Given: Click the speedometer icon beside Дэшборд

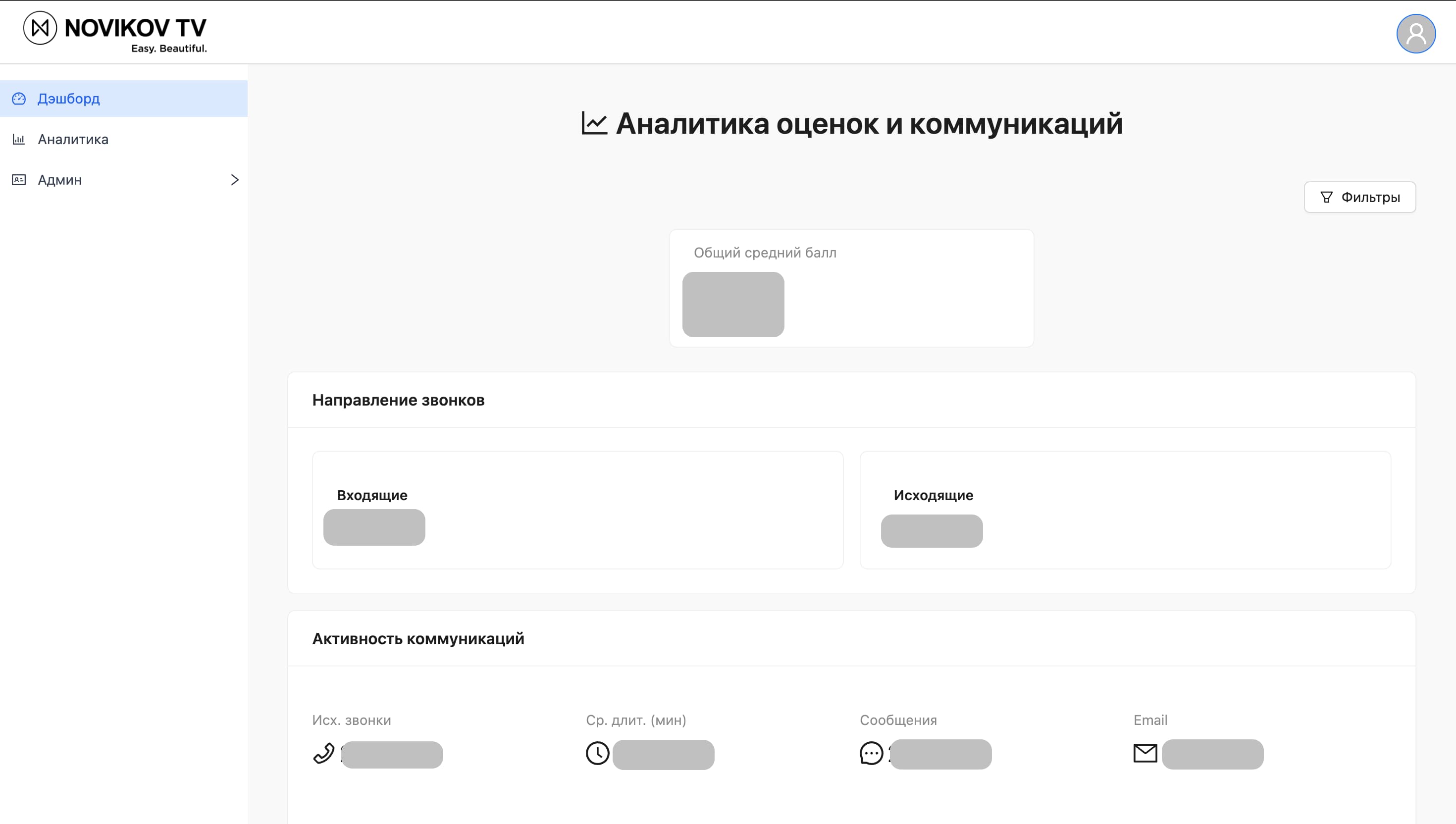Looking at the screenshot, I should tap(19, 99).
